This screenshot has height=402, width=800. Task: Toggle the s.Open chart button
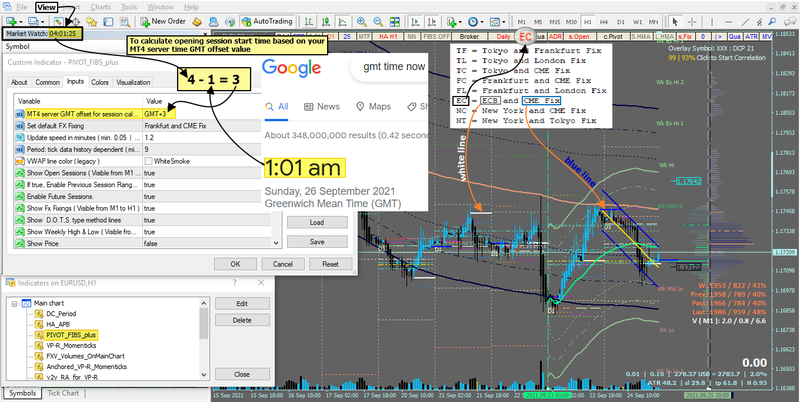pyautogui.click(x=579, y=37)
